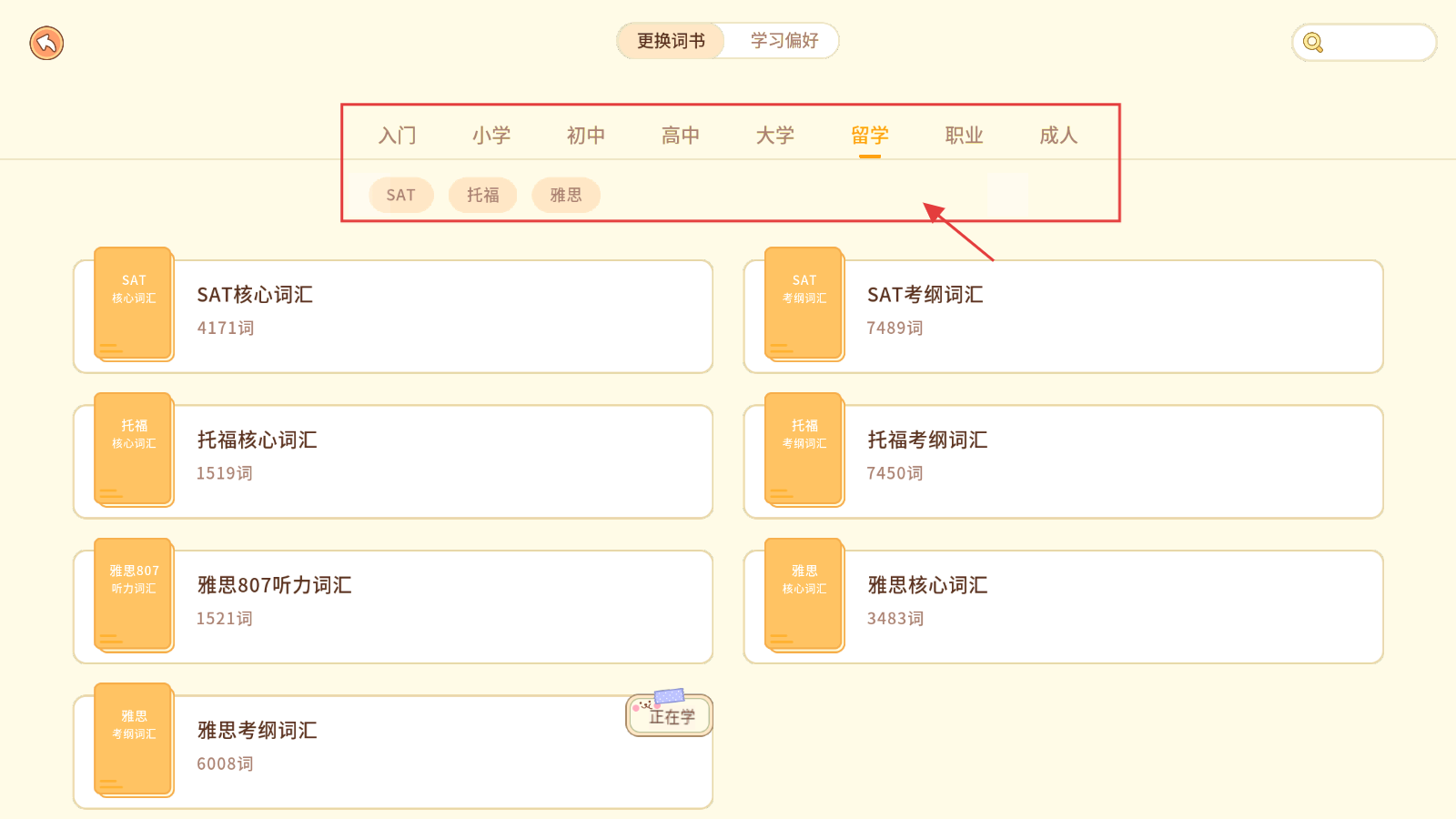The image size is (1456, 819).
Task: Select the 雅思核心词汇 book cover icon
Action: [x=804, y=594]
